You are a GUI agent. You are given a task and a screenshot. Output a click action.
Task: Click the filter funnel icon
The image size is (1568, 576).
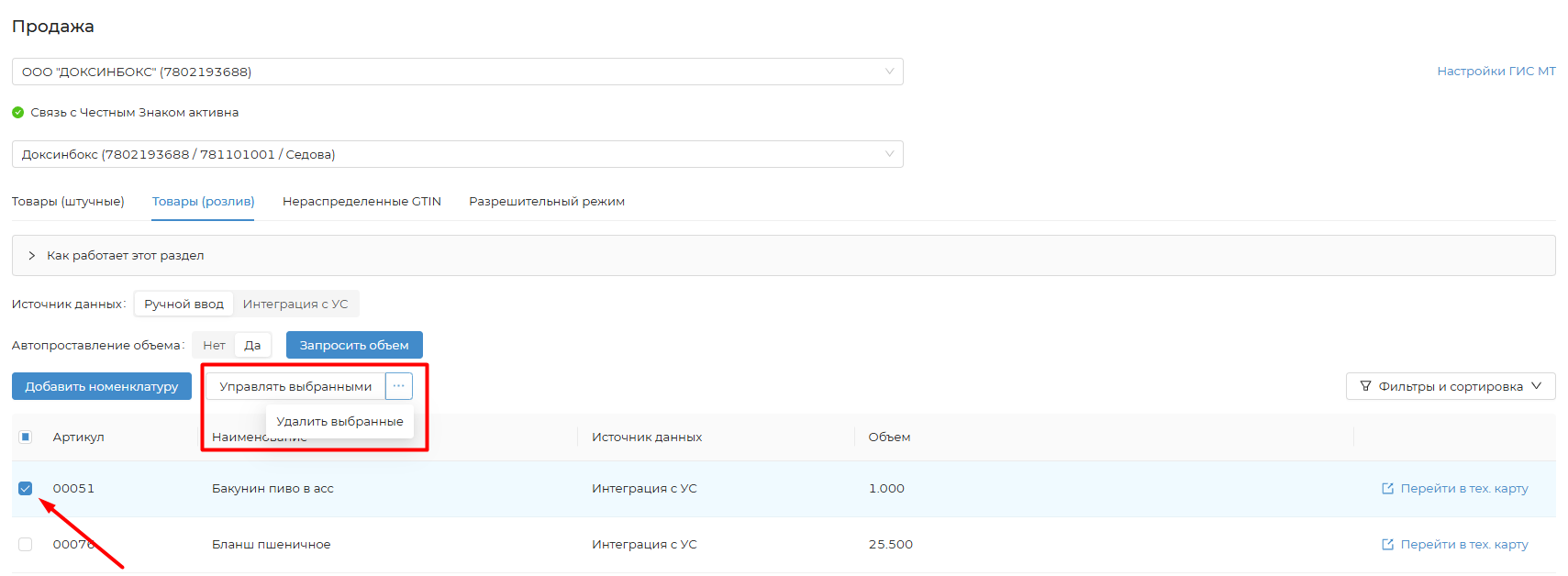1365,386
